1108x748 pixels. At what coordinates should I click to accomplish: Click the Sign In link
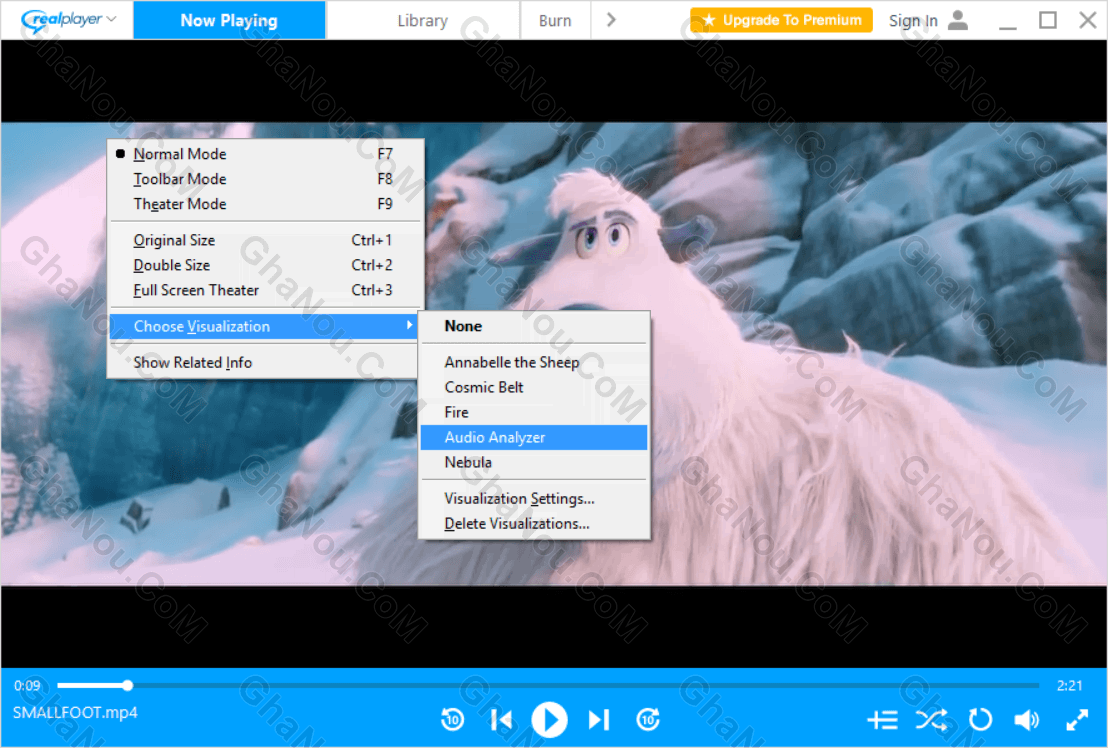913,20
